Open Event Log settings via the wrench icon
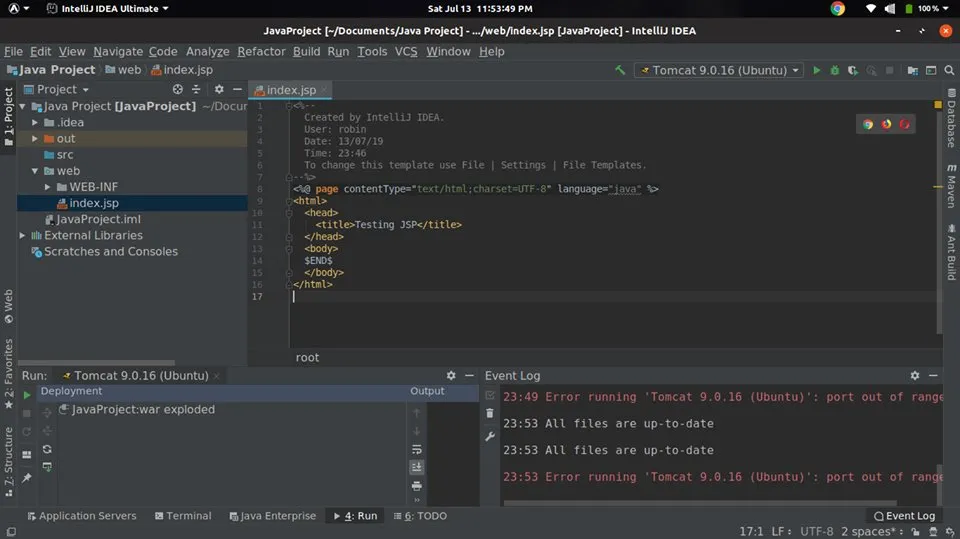Screen dimensions: 960x539 click(489, 437)
